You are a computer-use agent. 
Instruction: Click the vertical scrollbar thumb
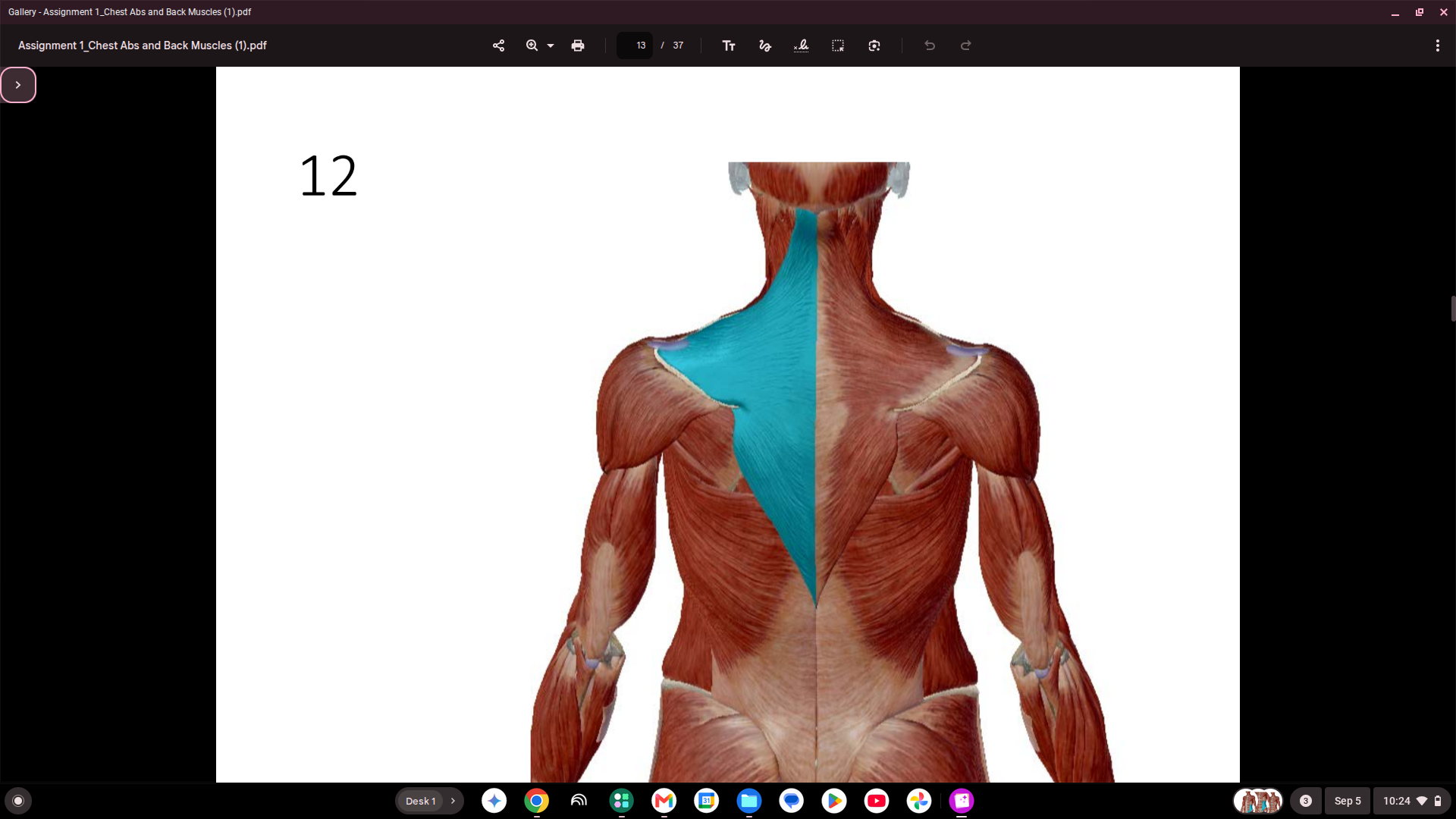pyautogui.click(x=1453, y=309)
